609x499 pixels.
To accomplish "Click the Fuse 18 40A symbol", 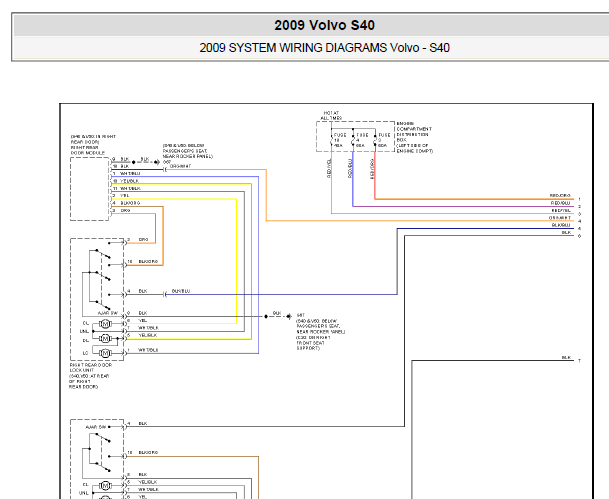I will click(x=332, y=141).
